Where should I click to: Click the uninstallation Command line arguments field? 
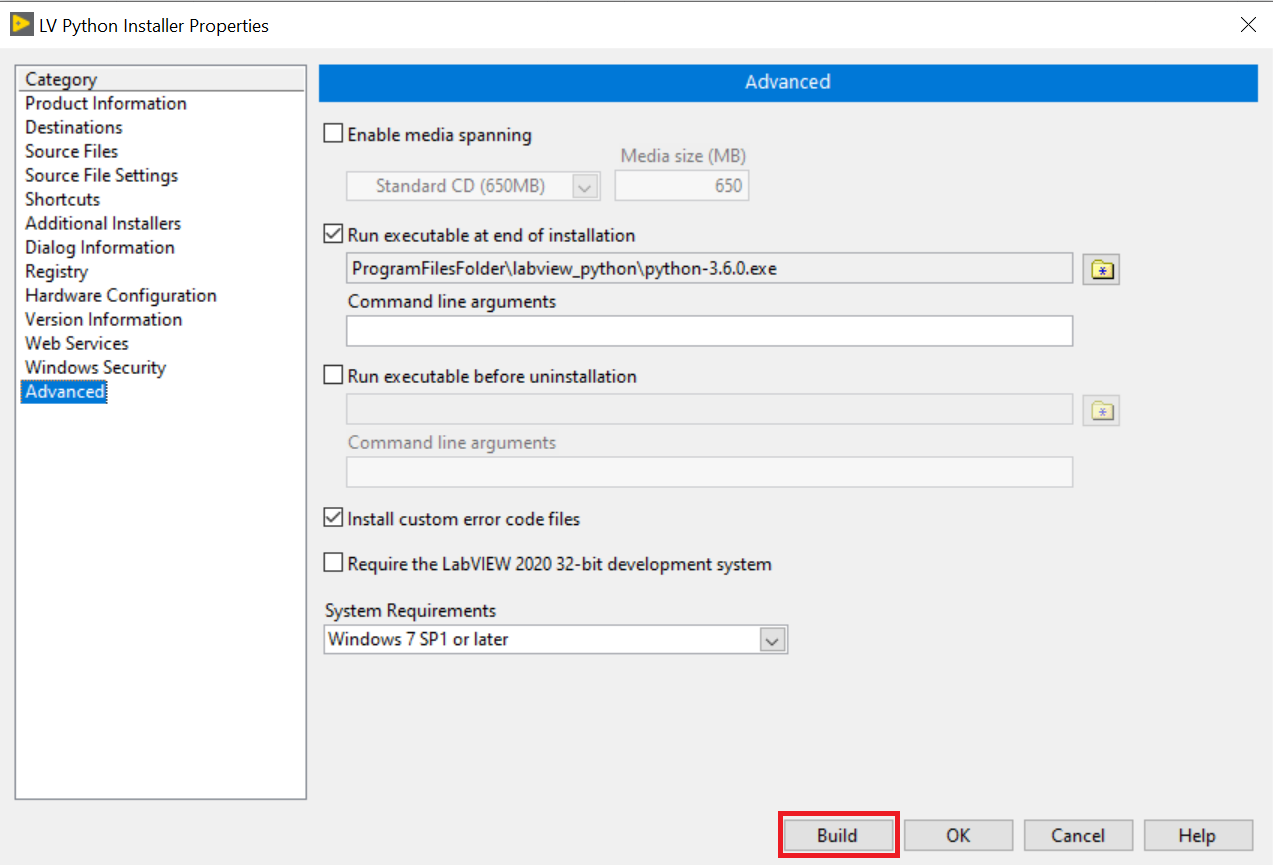[710, 472]
